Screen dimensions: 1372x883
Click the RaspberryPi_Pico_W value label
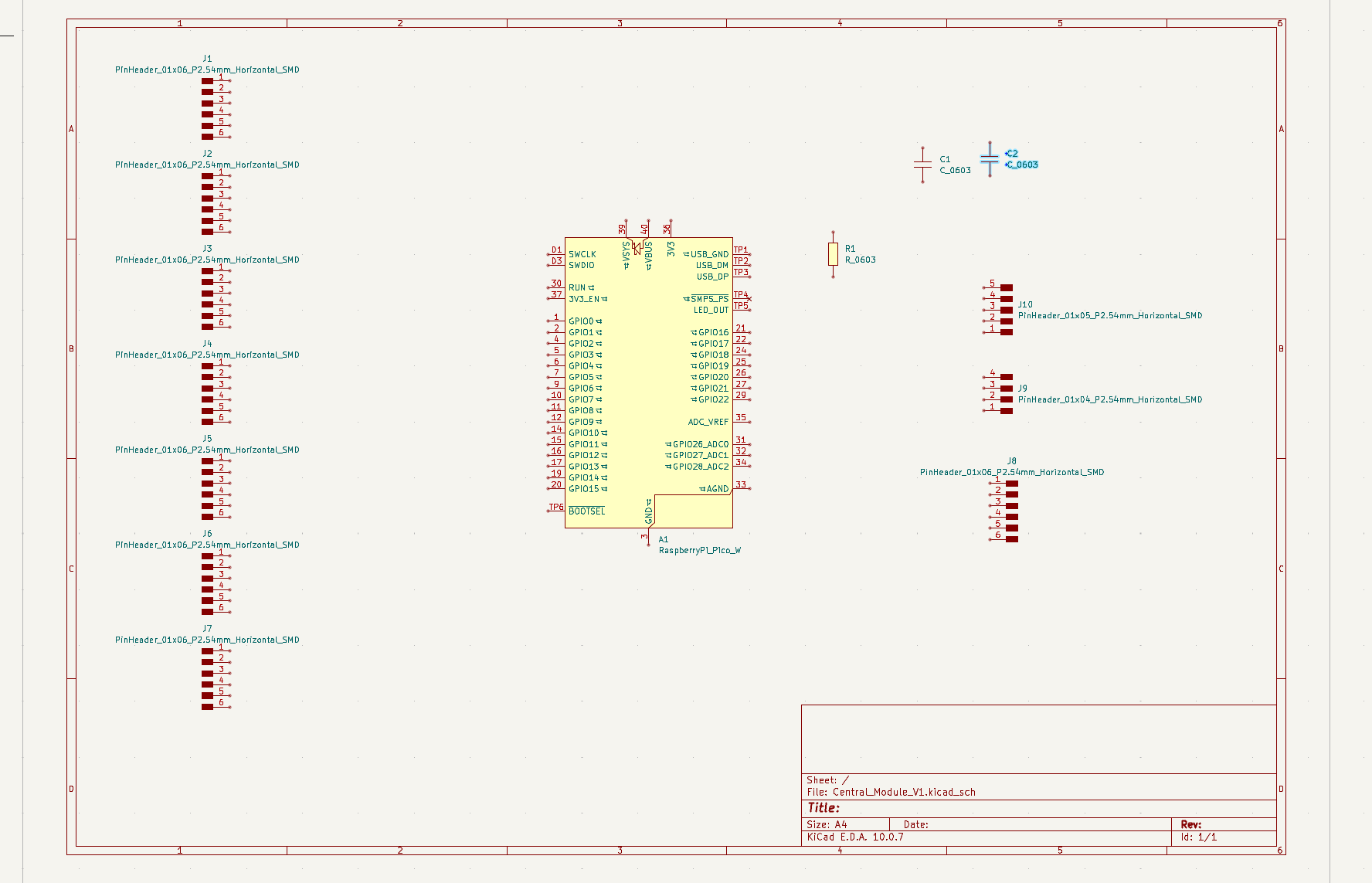point(700,551)
